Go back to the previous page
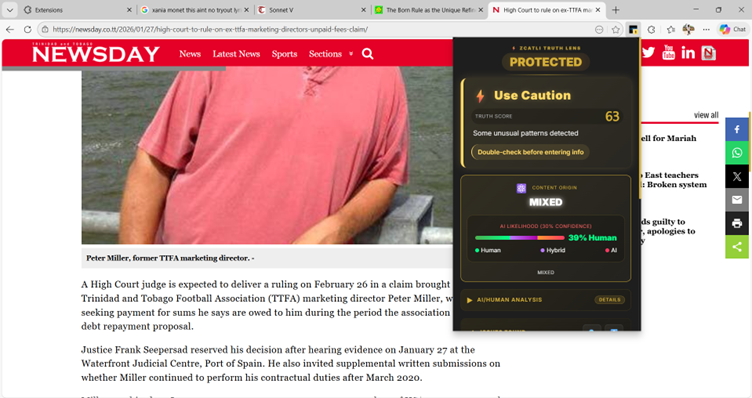This screenshot has width=752, height=398. click(x=10, y=29)
